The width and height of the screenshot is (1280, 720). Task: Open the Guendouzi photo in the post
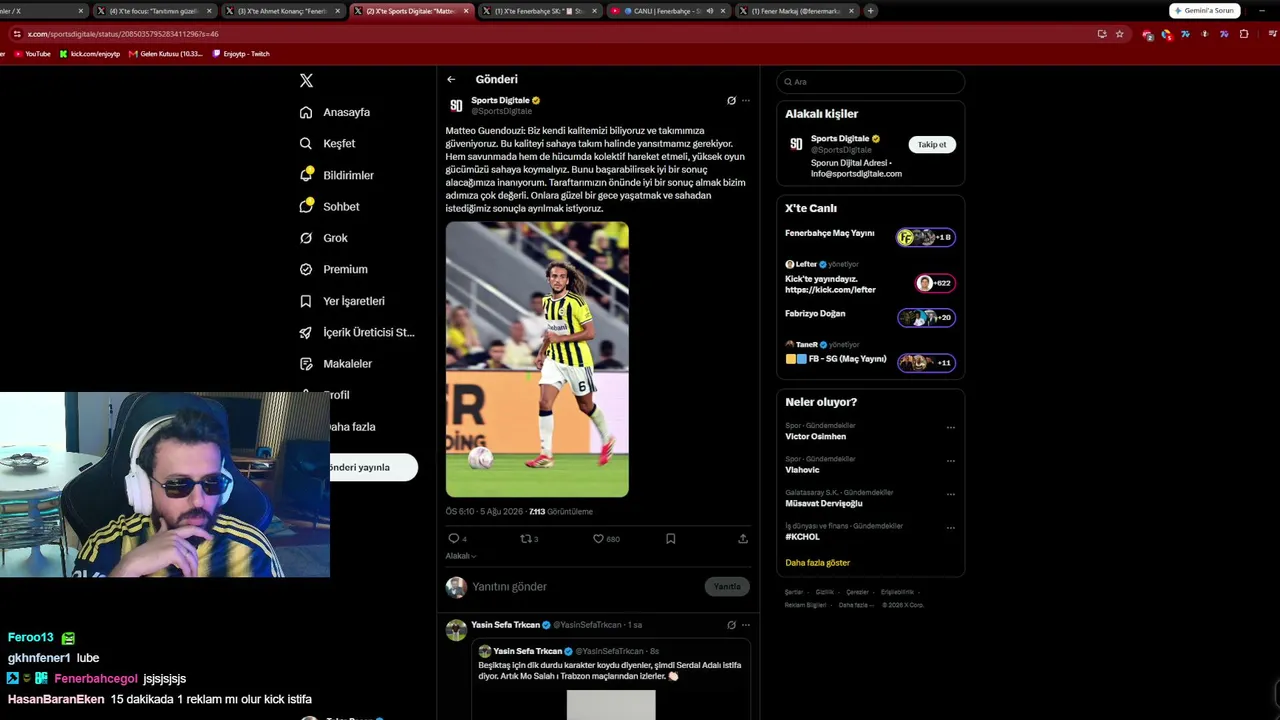[x=537, y=359]
